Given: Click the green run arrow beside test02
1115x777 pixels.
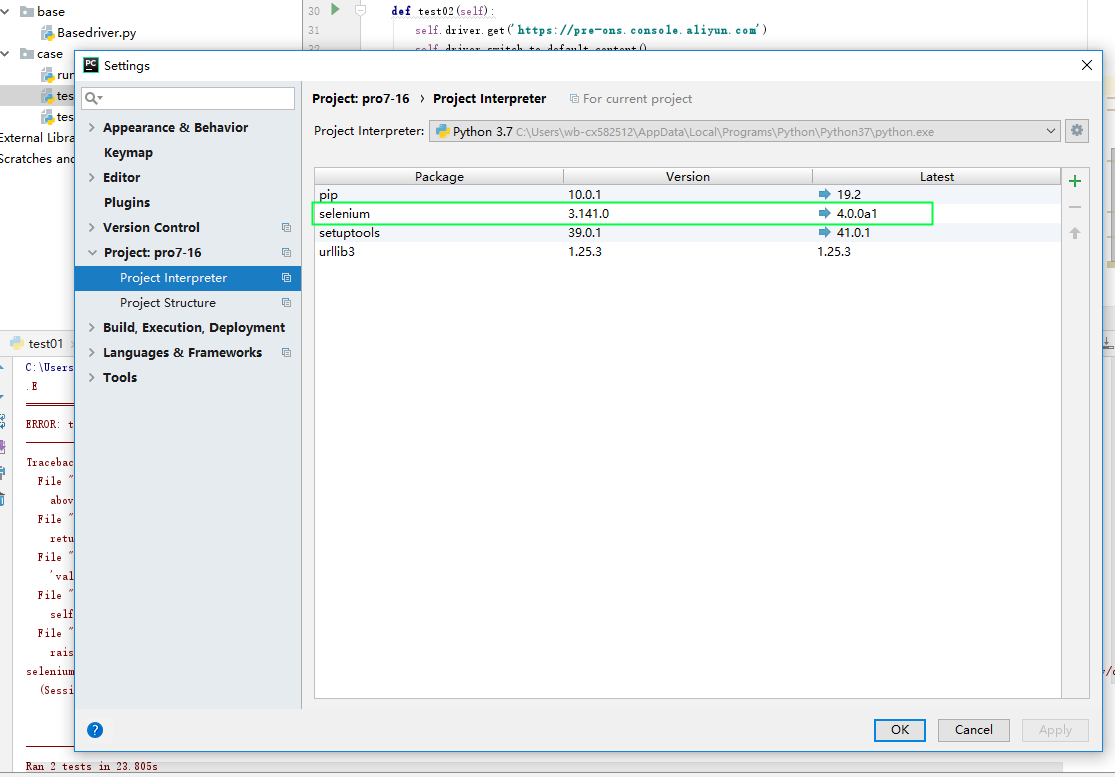Looking at the screenshot, I should coord(335,9).
